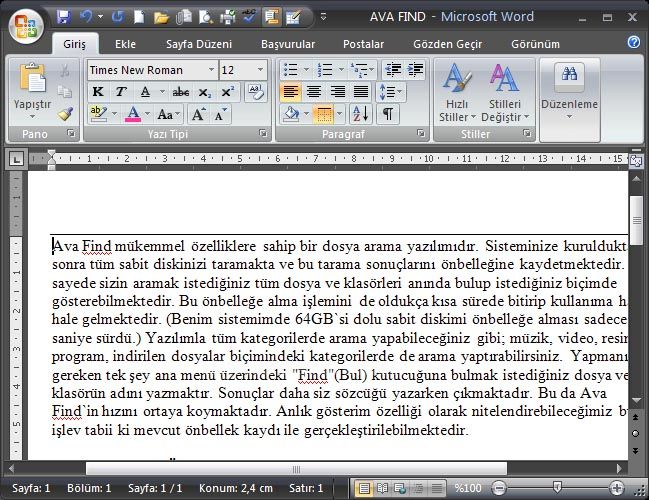Image resolution: width=649 pixels, height=500 pixels.
Task: Open a file with folder icon
Action: 161,17
